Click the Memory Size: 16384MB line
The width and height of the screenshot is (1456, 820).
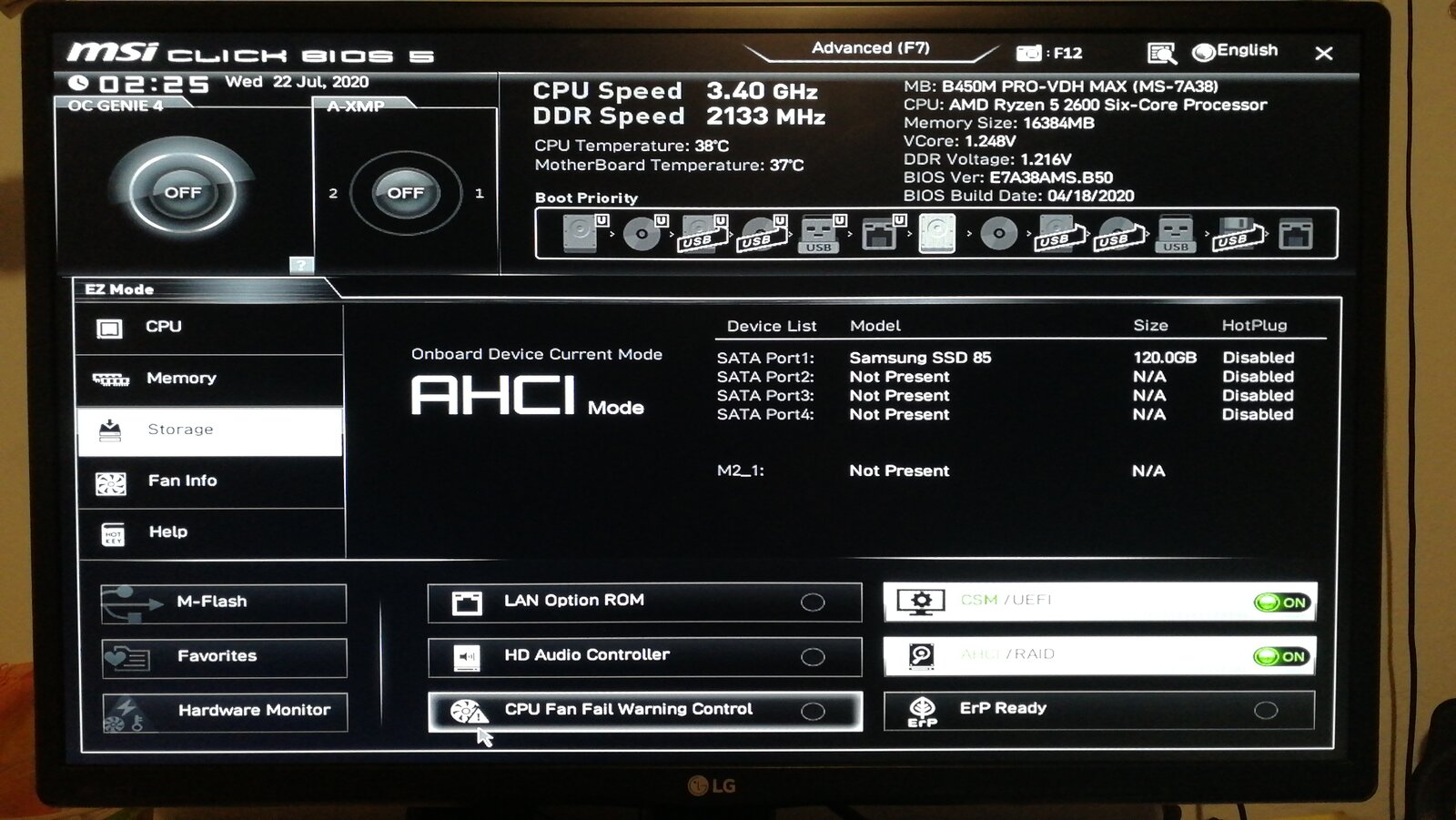coord(998,123)
